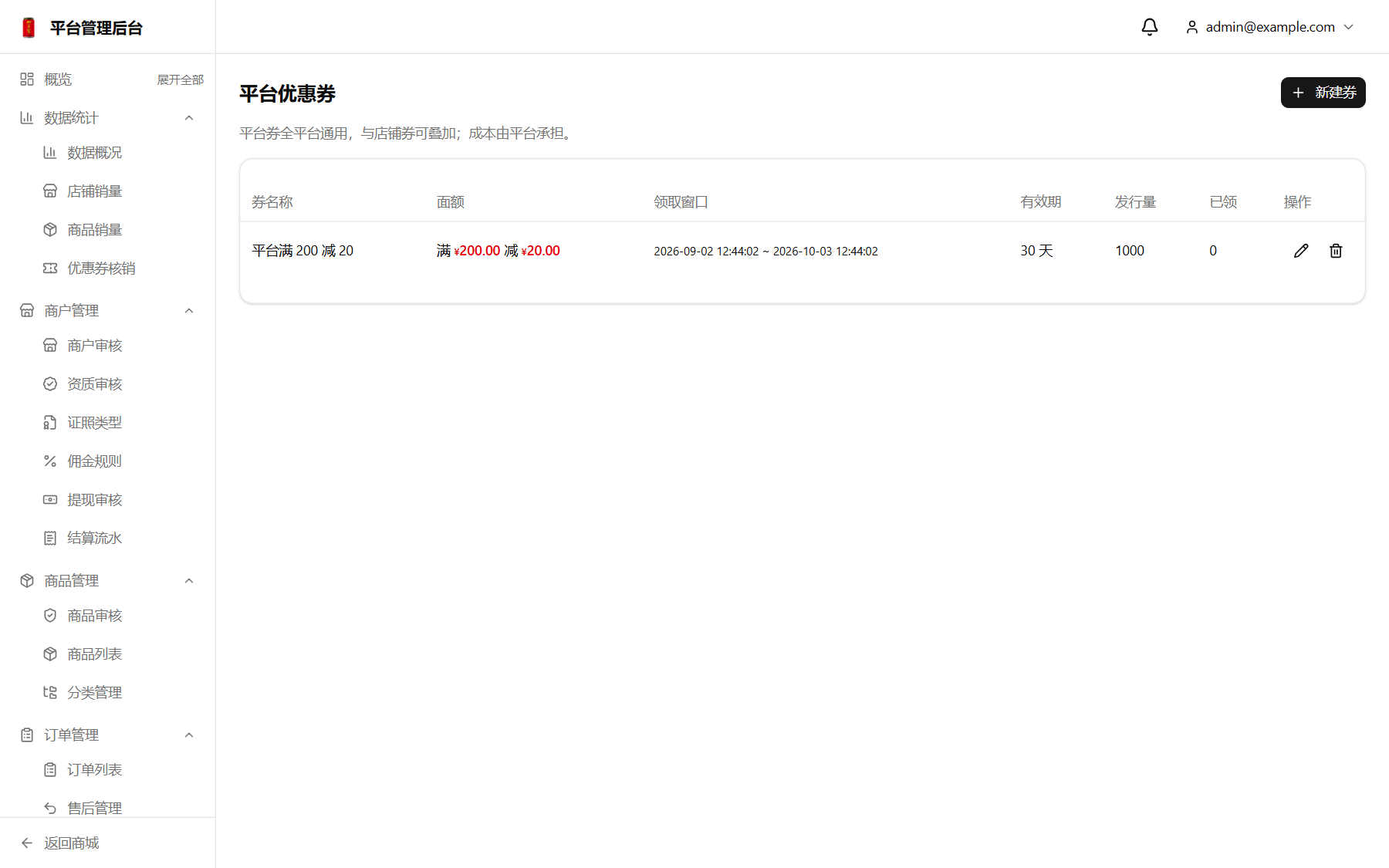Click the 商品审核 shield icon
Viewport: 1389px width, 868px height.
click(x=50, y=615)
